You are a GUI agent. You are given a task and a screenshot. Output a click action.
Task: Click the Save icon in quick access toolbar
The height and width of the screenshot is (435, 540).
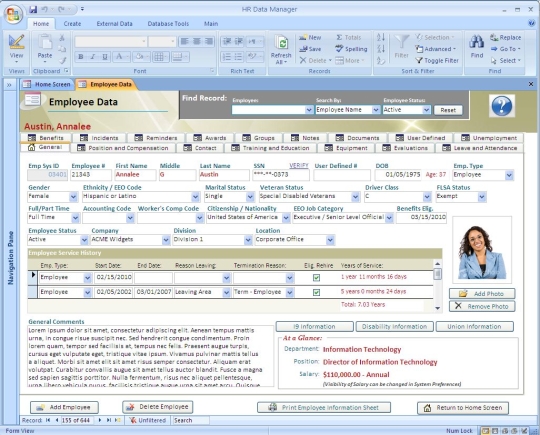pyautogui.click(x=33, y=9)
